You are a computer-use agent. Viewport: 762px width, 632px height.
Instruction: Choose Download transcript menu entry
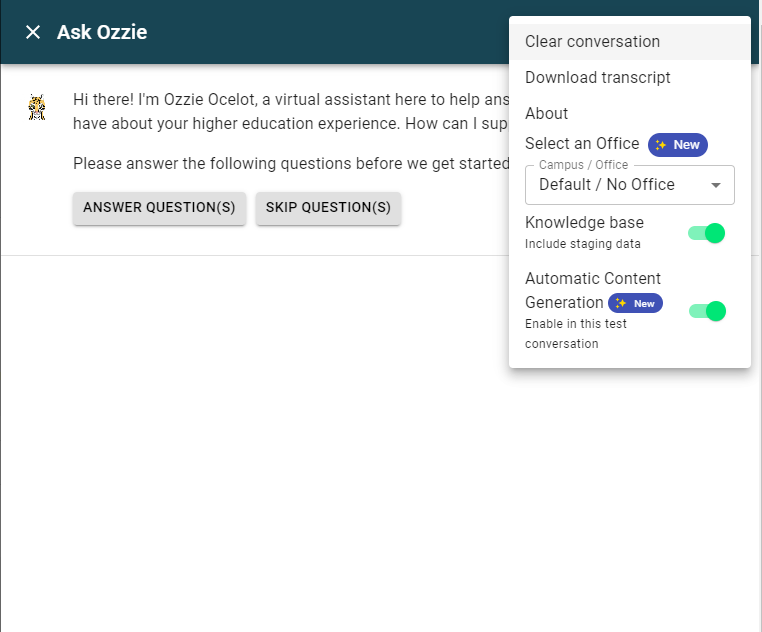pyautogui.click(x=629, y=78)
